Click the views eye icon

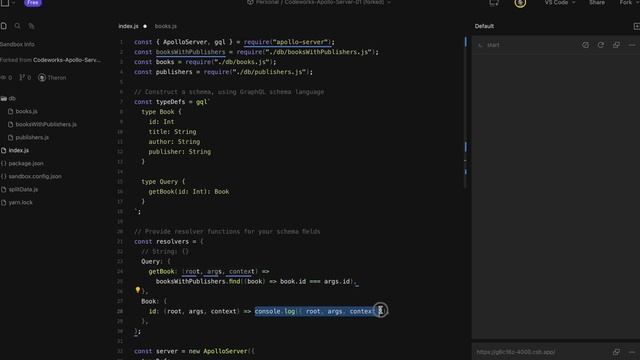(x=3, y=78)
